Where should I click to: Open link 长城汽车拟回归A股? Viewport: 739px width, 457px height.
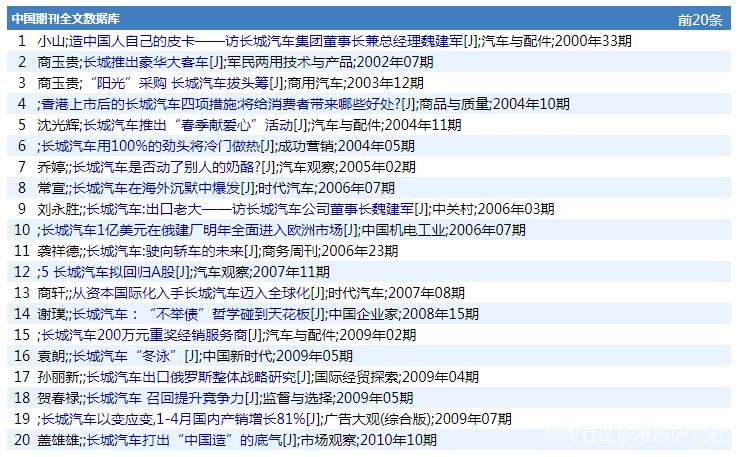108,272
